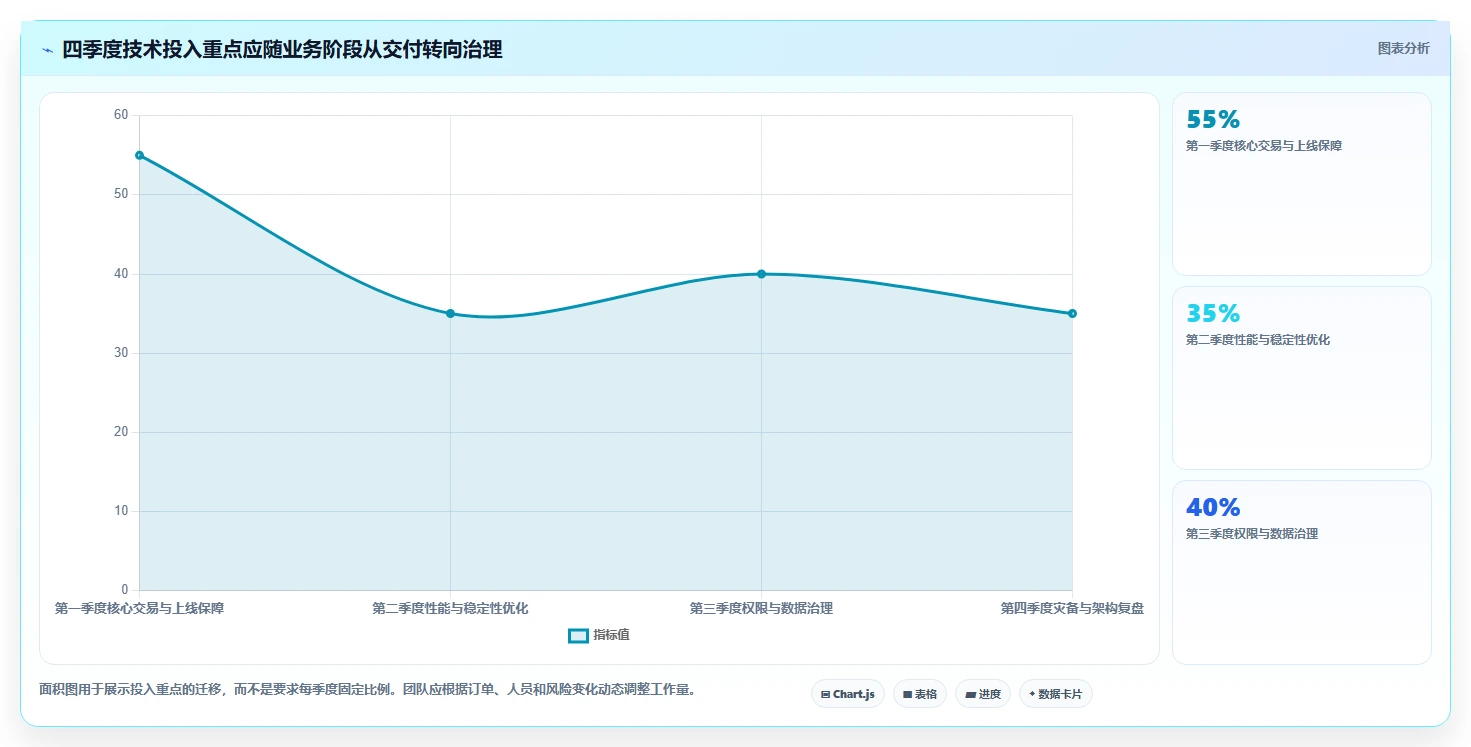This screenshot has height=747, width=1471.
Task: Click the y-axis value 20
Action: pos(122,432)
